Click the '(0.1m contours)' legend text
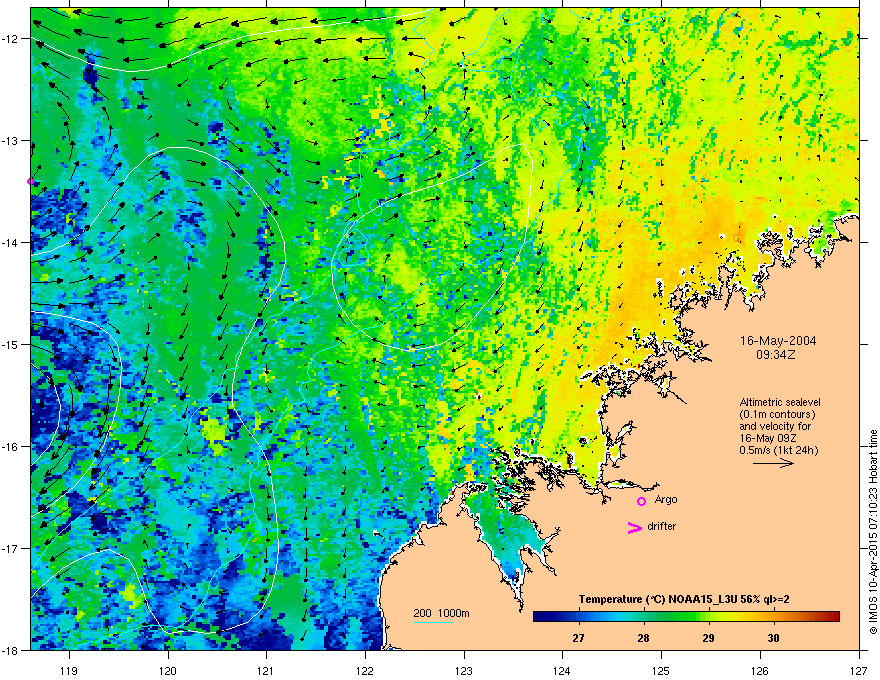The image size is (880, 680). click(777, 415)
